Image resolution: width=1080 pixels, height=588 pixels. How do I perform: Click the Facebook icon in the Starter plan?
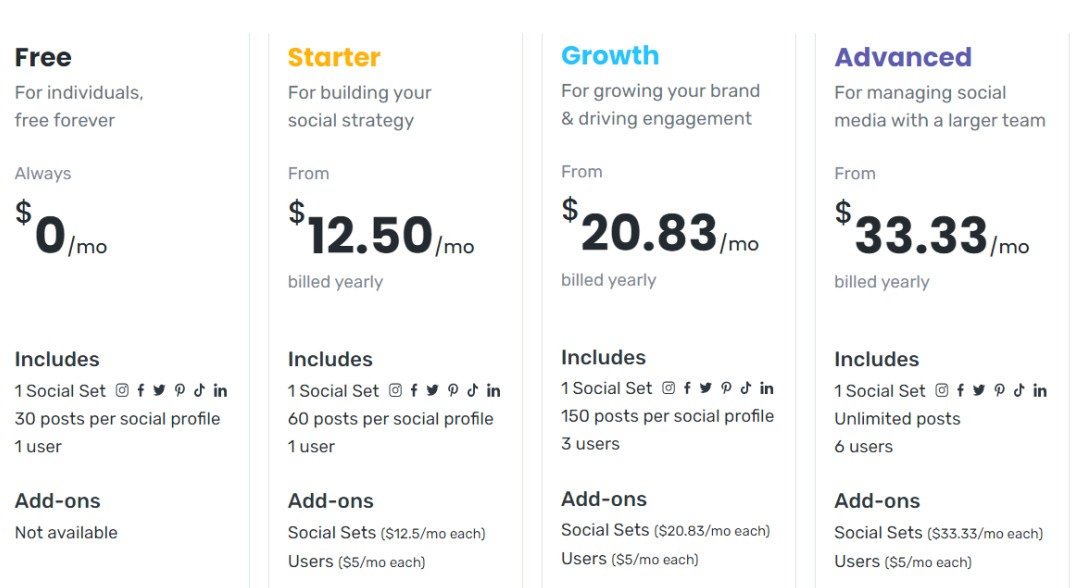[x=414, y=391]
